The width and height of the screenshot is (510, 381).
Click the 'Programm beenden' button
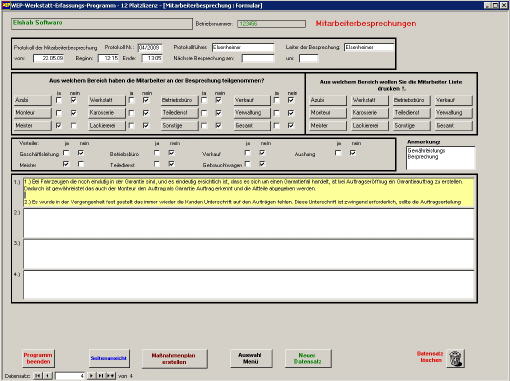[38, 358]
